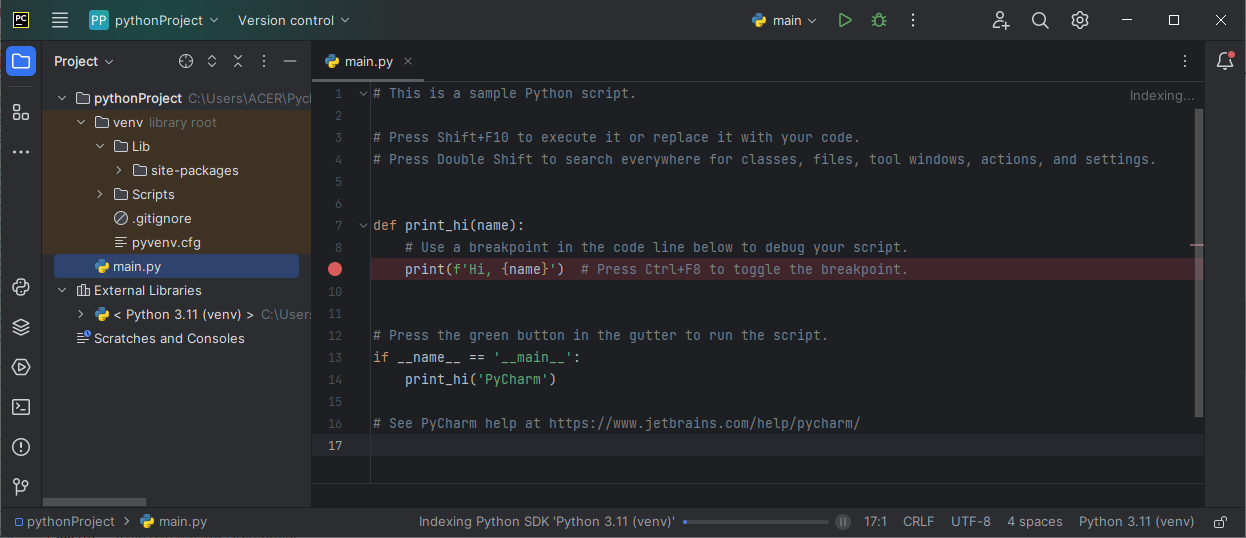Open Search Everywhere magnifier
Screen dimensions: 1246x538
coord(1040,20)
